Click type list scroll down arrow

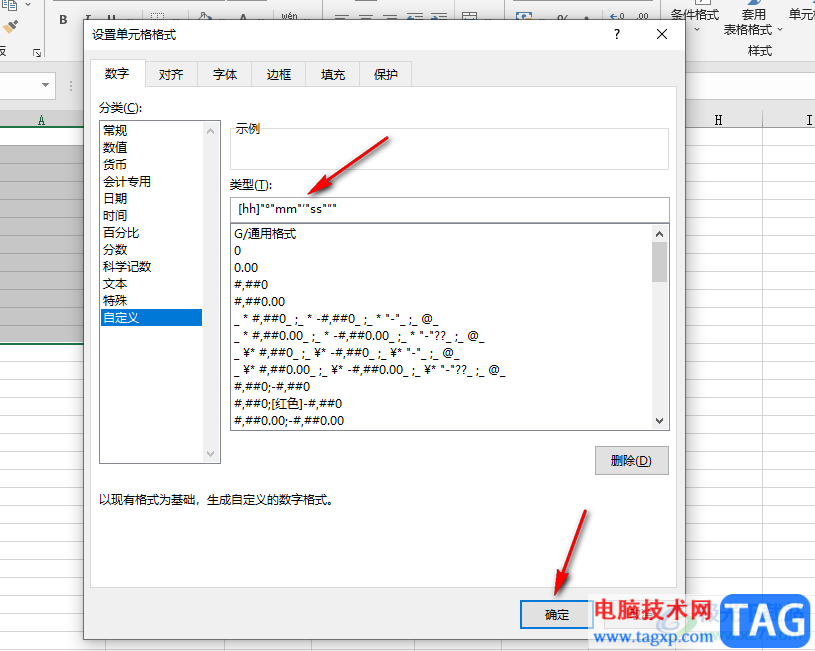pyautogui.click(x=659, y=421)
